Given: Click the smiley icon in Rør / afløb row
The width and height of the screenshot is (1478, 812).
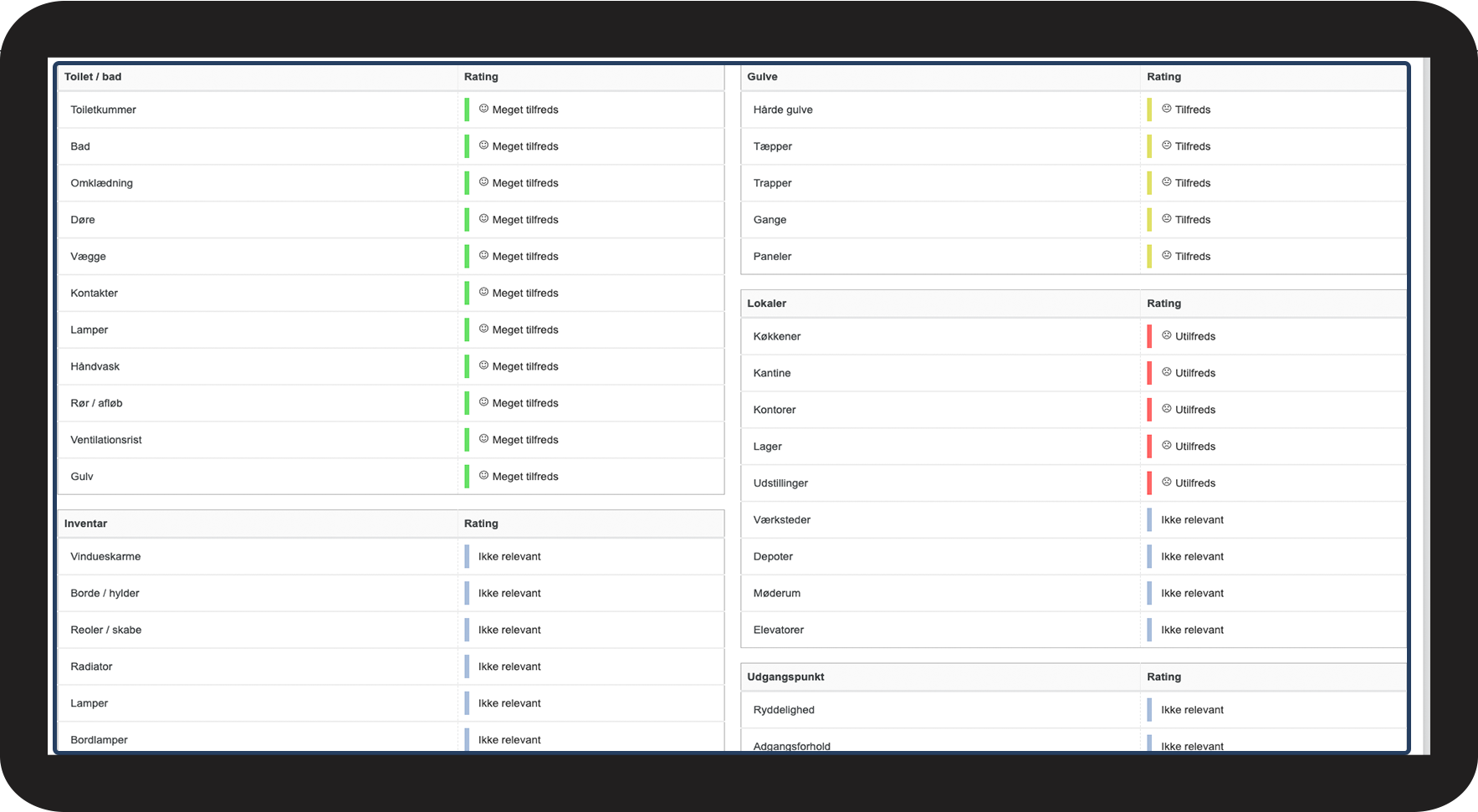Looking at the screenshot, I should click(x=483, y=402).
